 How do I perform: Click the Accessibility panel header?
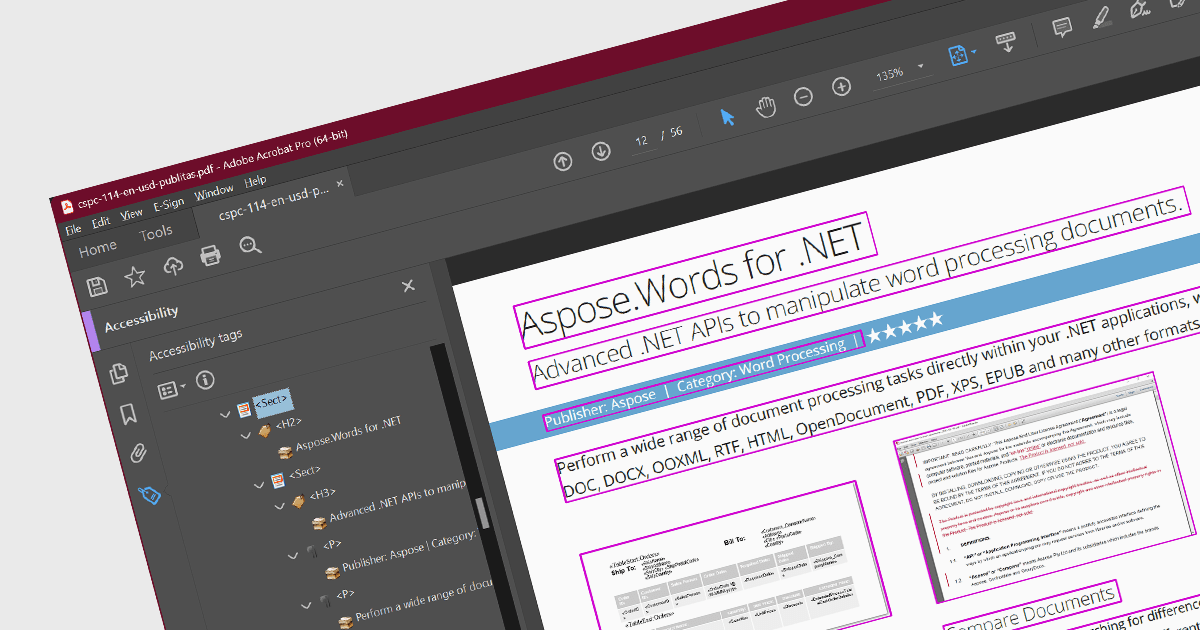[x=141, y=319]
